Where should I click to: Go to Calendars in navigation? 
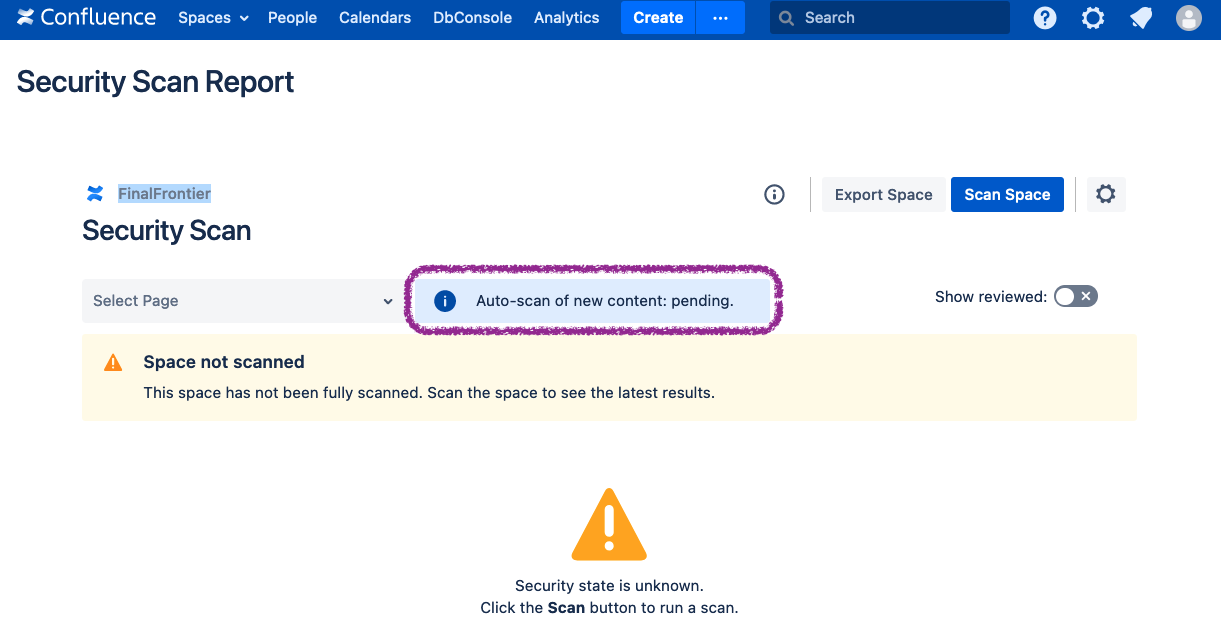click(375, 18)
